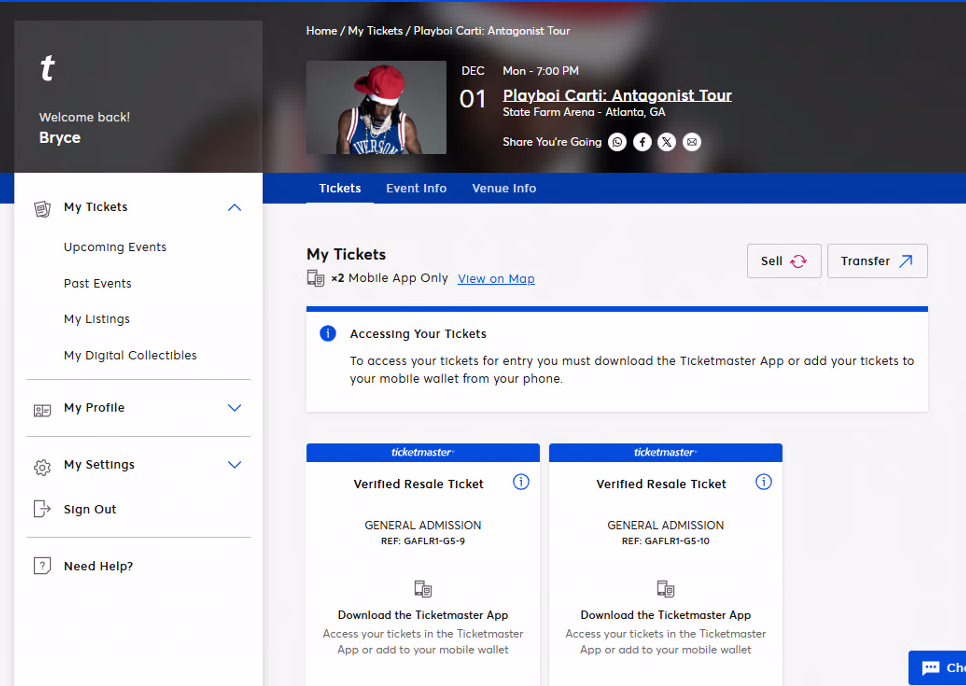Share event via X icon
966x686 pixels.
click(667, 142)
